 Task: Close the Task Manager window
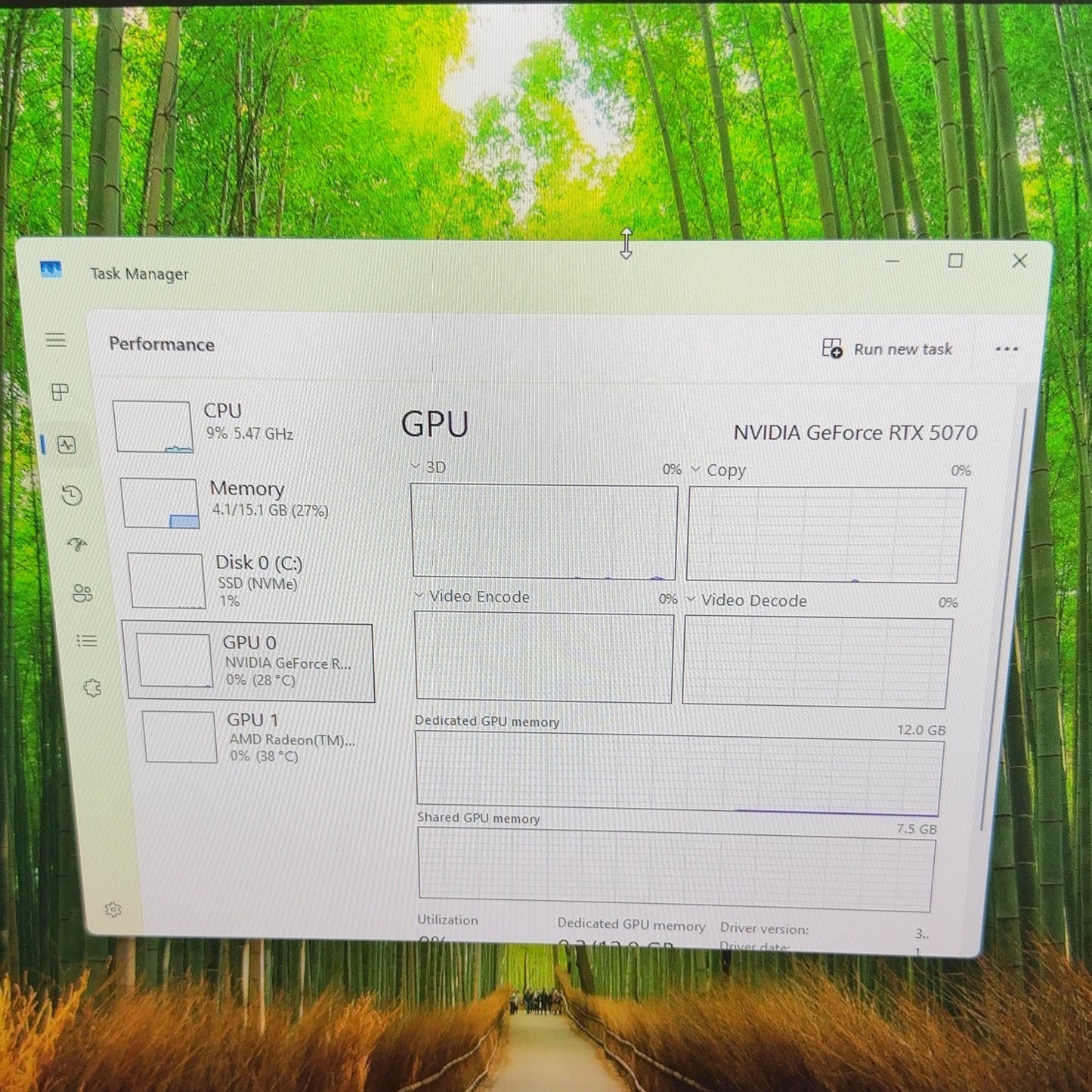(1019, 261)
